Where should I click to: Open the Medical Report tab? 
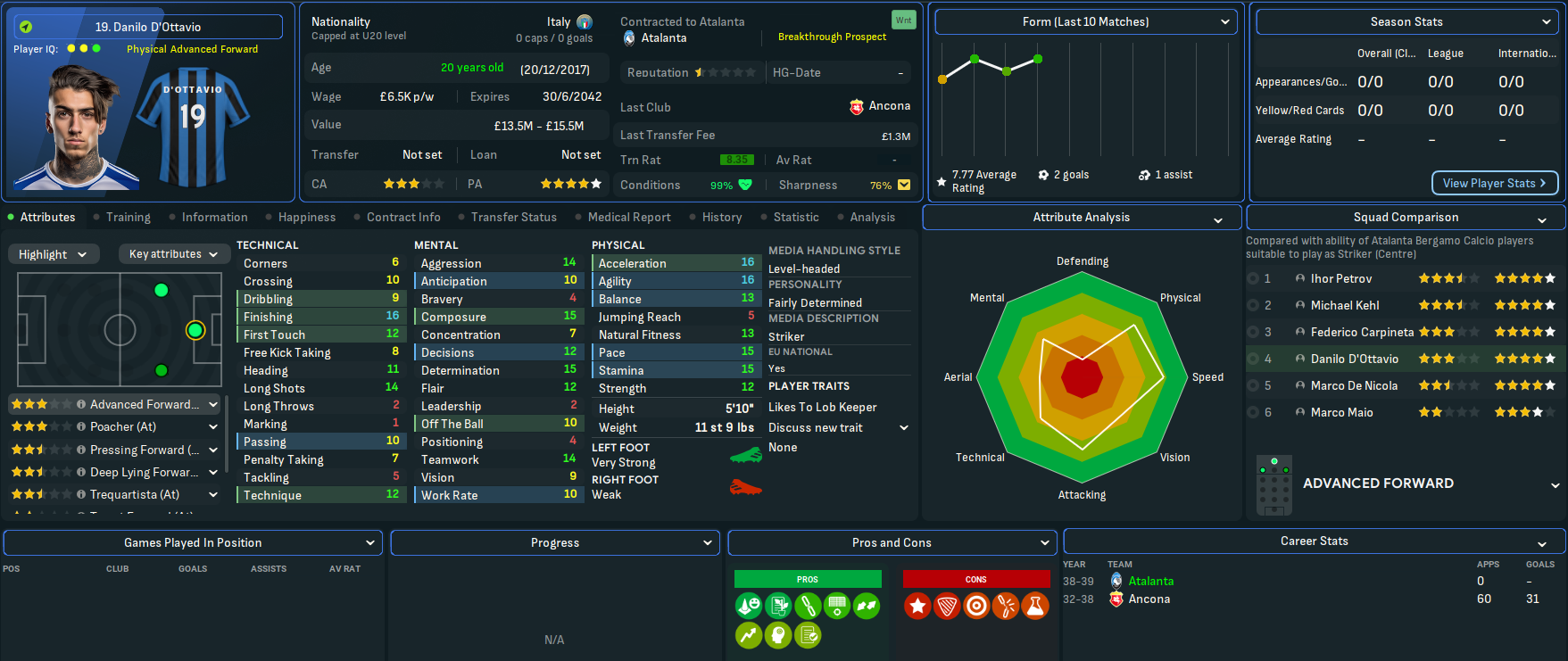tap(628, 217)
